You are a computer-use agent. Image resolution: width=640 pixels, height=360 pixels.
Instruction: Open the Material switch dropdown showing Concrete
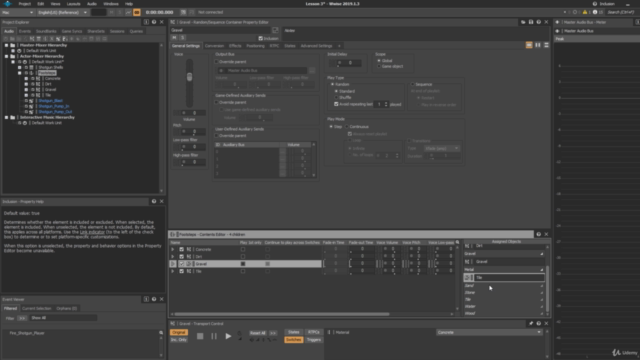(x=489, y=332)
